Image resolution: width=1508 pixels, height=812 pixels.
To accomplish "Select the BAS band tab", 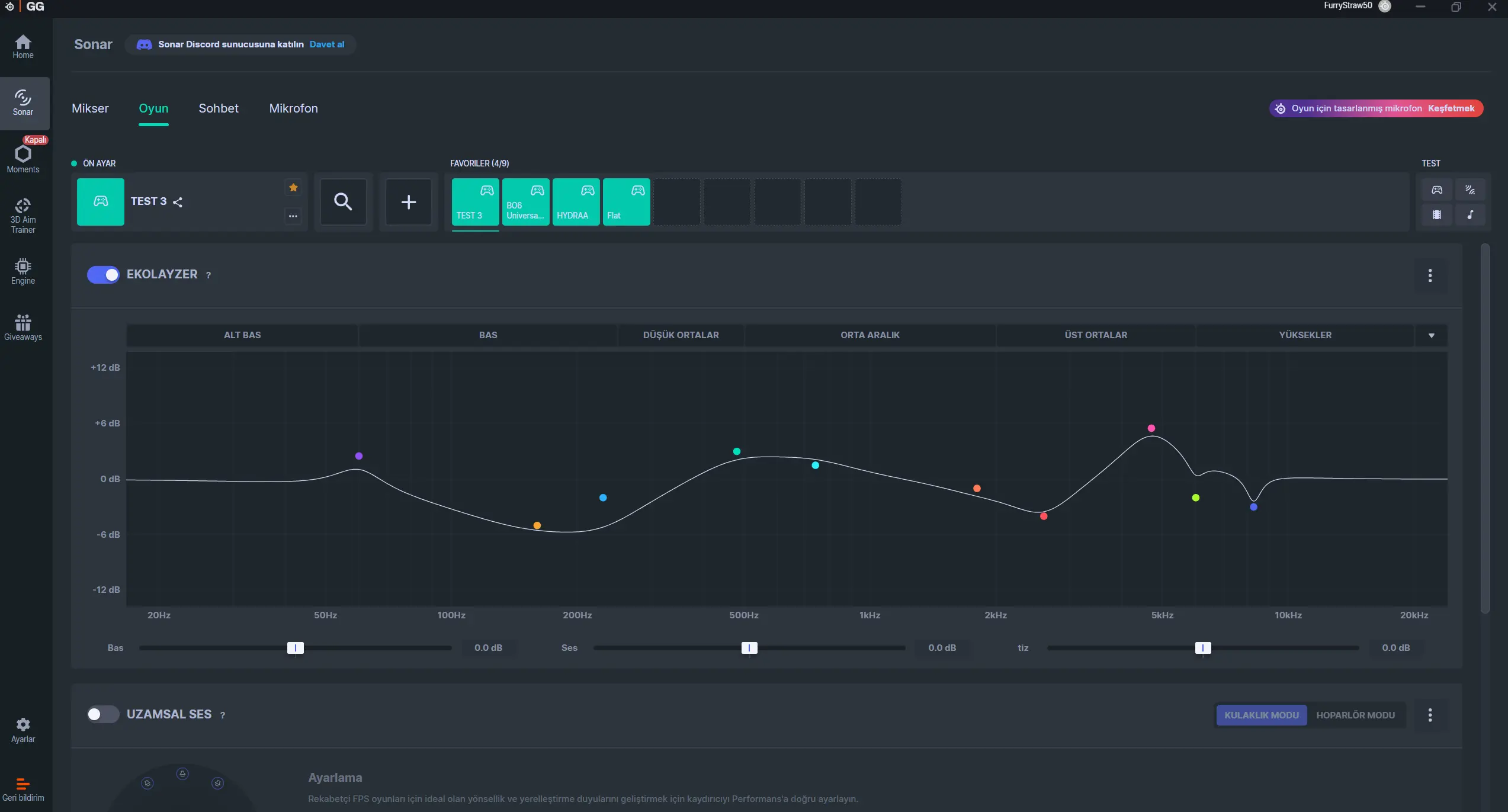I will click(488, 335).
